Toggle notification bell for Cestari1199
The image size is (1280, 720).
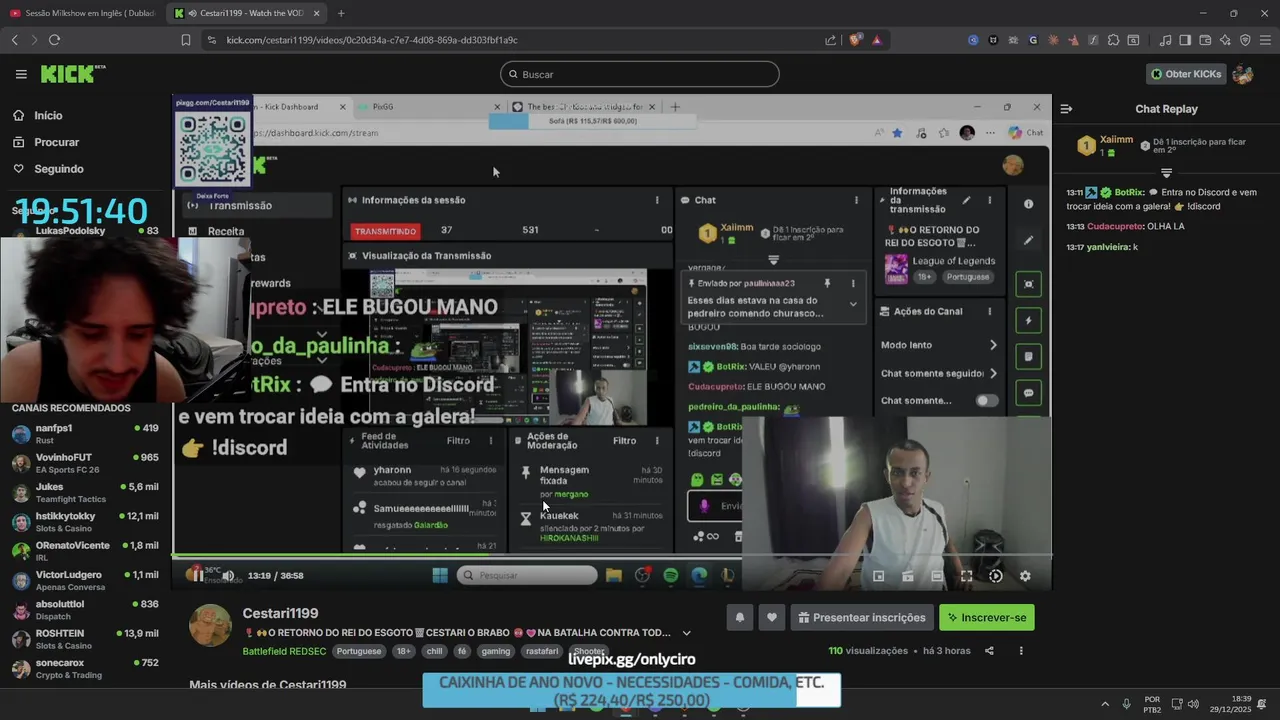coord(740,618)
